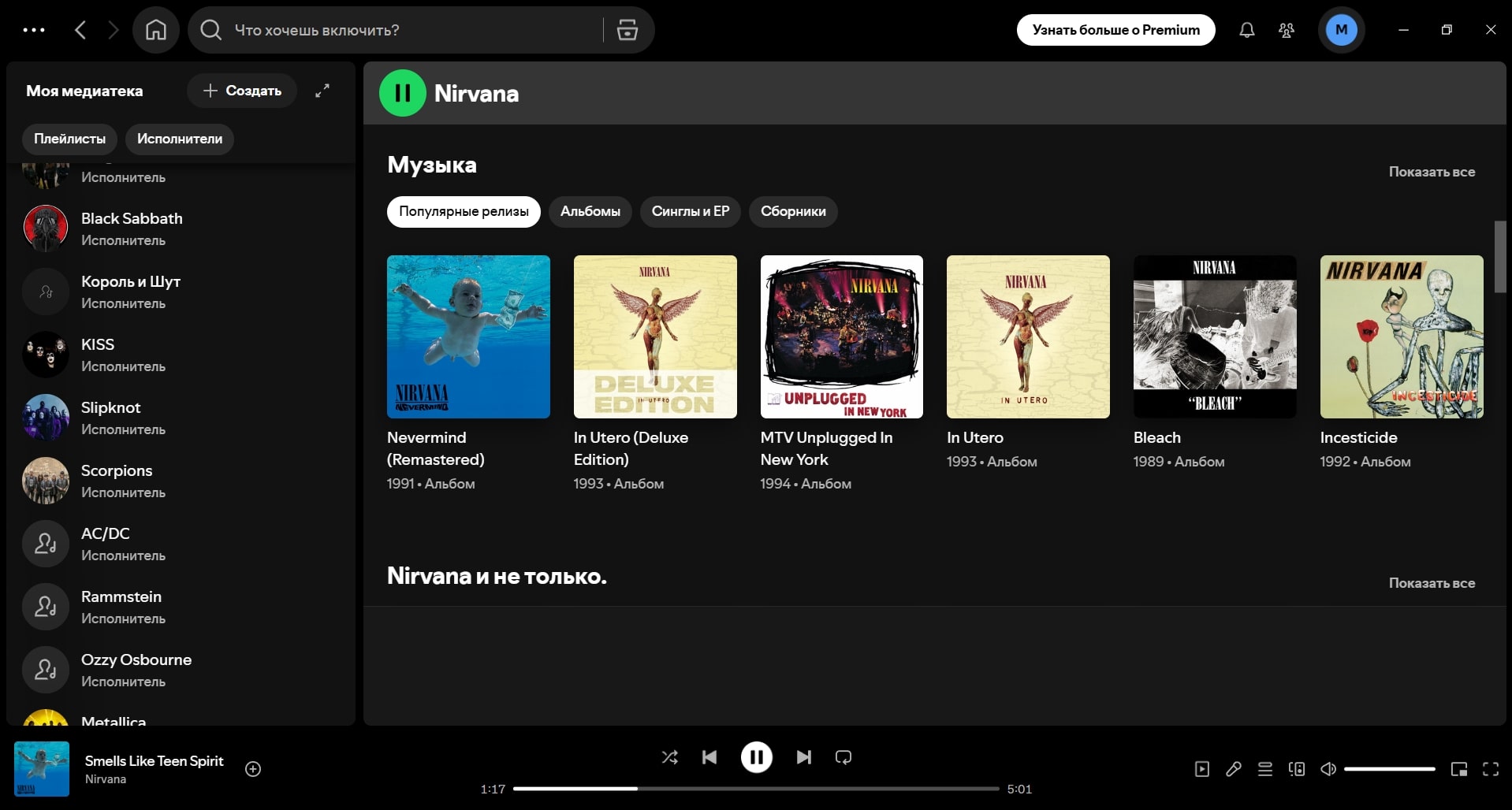Open the Browse icon in search bar

click(x=628, y=30)
